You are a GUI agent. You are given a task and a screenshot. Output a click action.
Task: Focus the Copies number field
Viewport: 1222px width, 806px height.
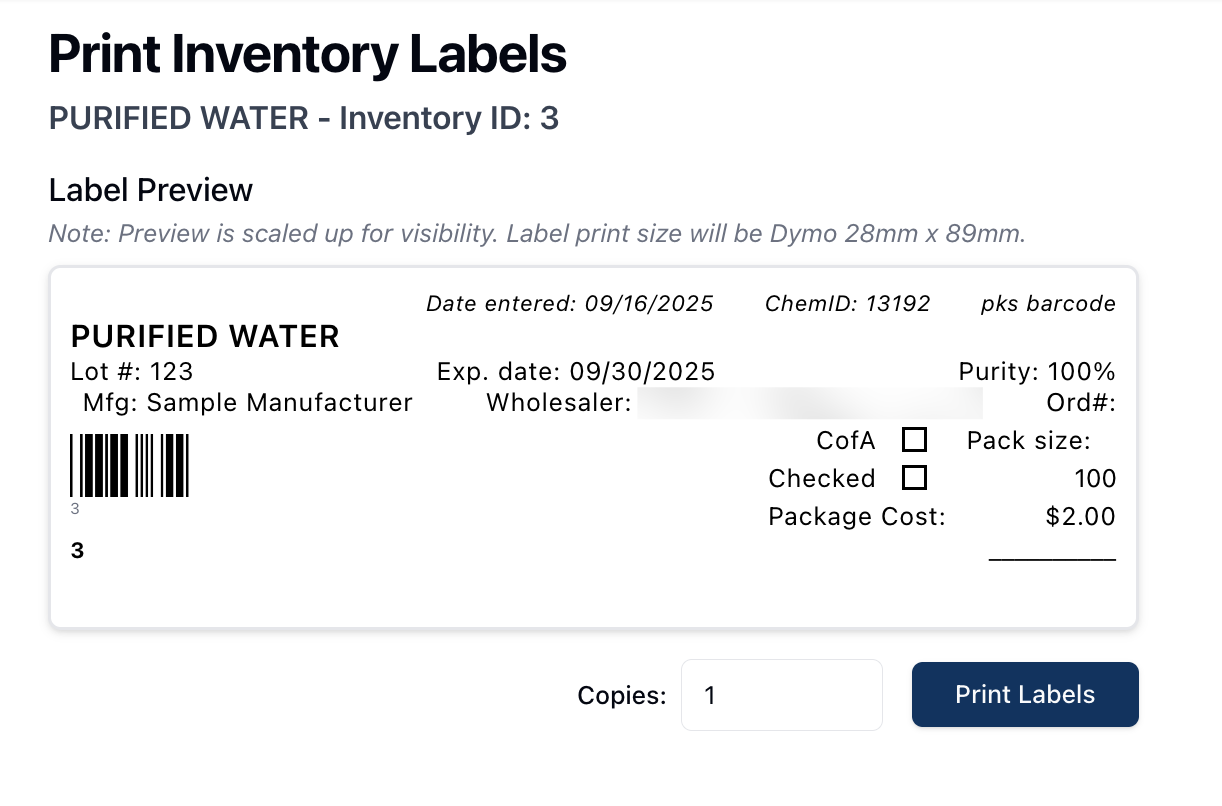click(781, 695)
